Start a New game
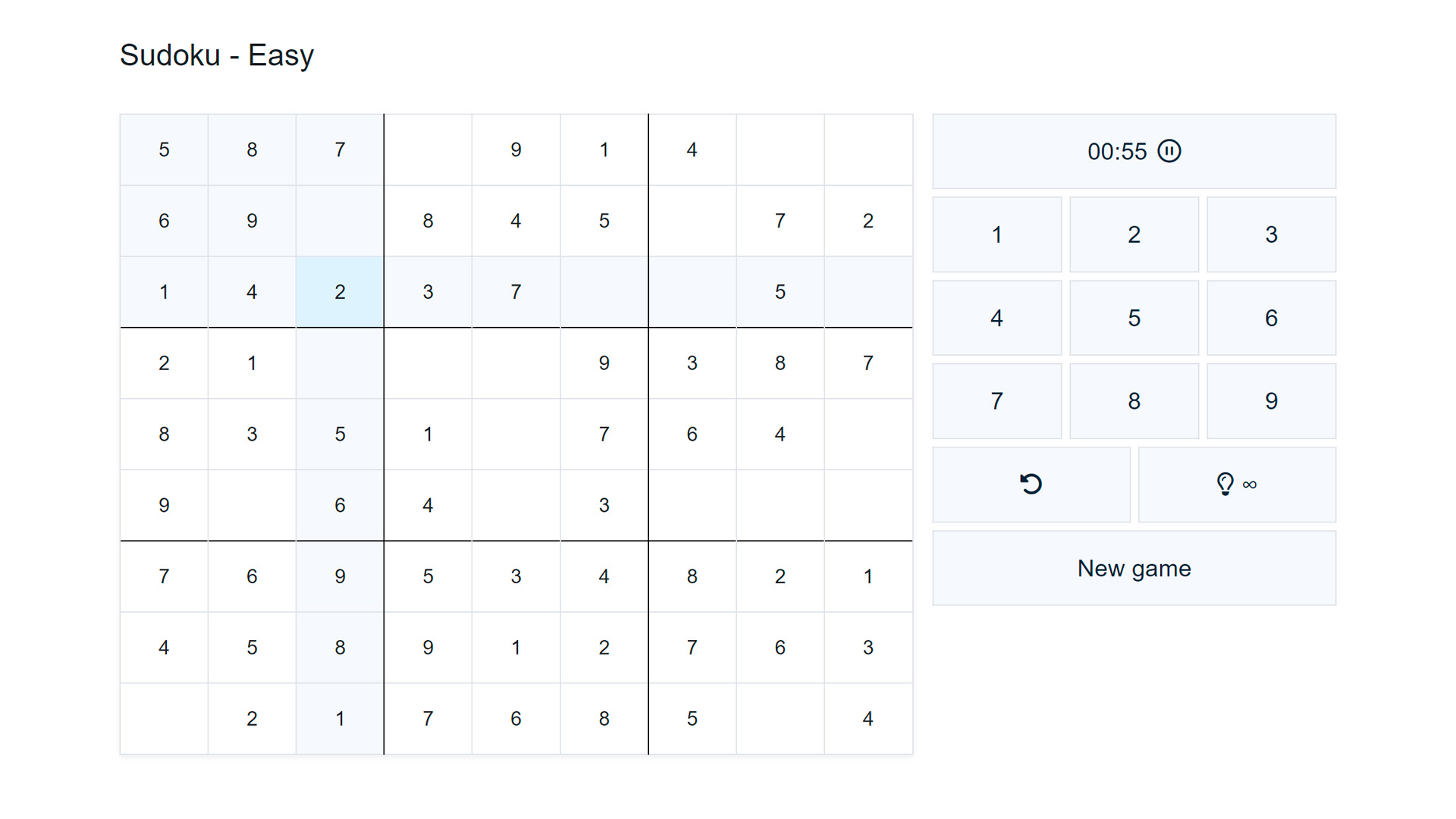 click(1134, 568)
